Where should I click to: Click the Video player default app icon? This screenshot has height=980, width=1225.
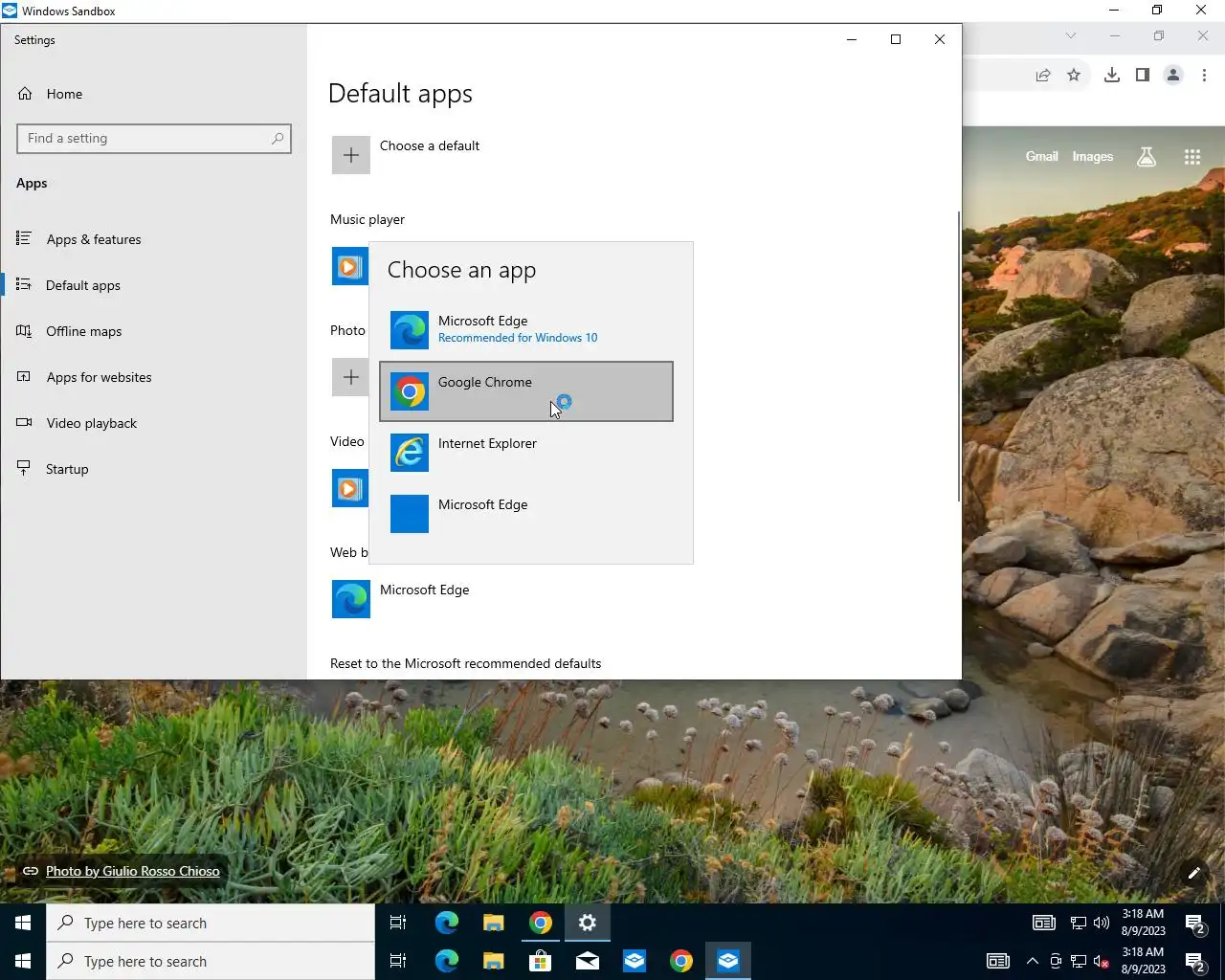pyautogui.click(x=349, y=488)
